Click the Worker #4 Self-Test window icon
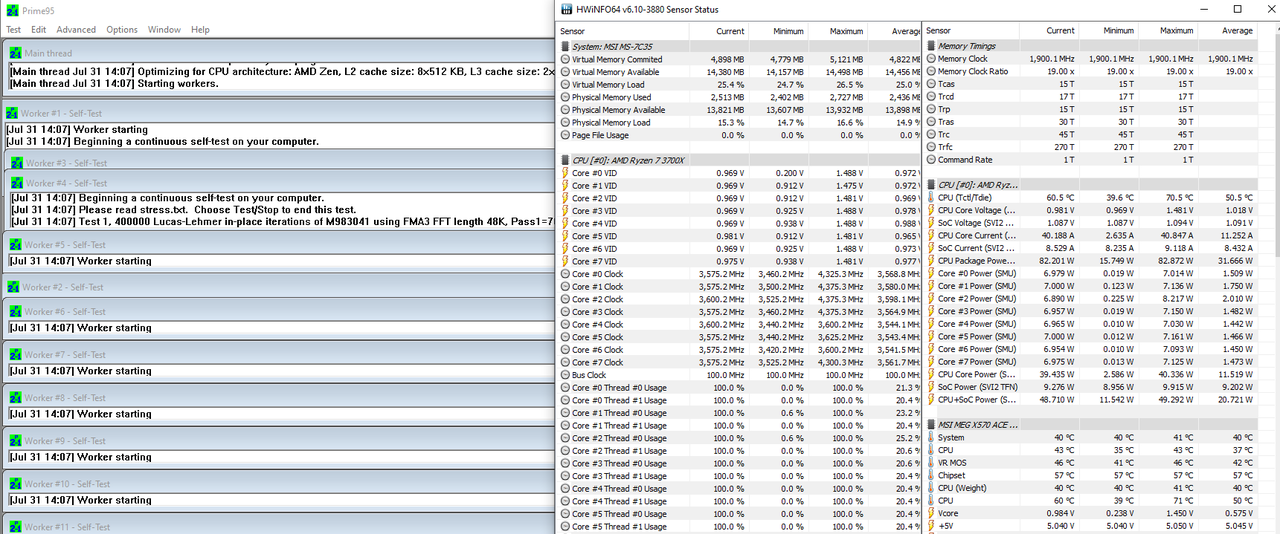Screen dimensions: 1280x534 (x=17, y=183)
